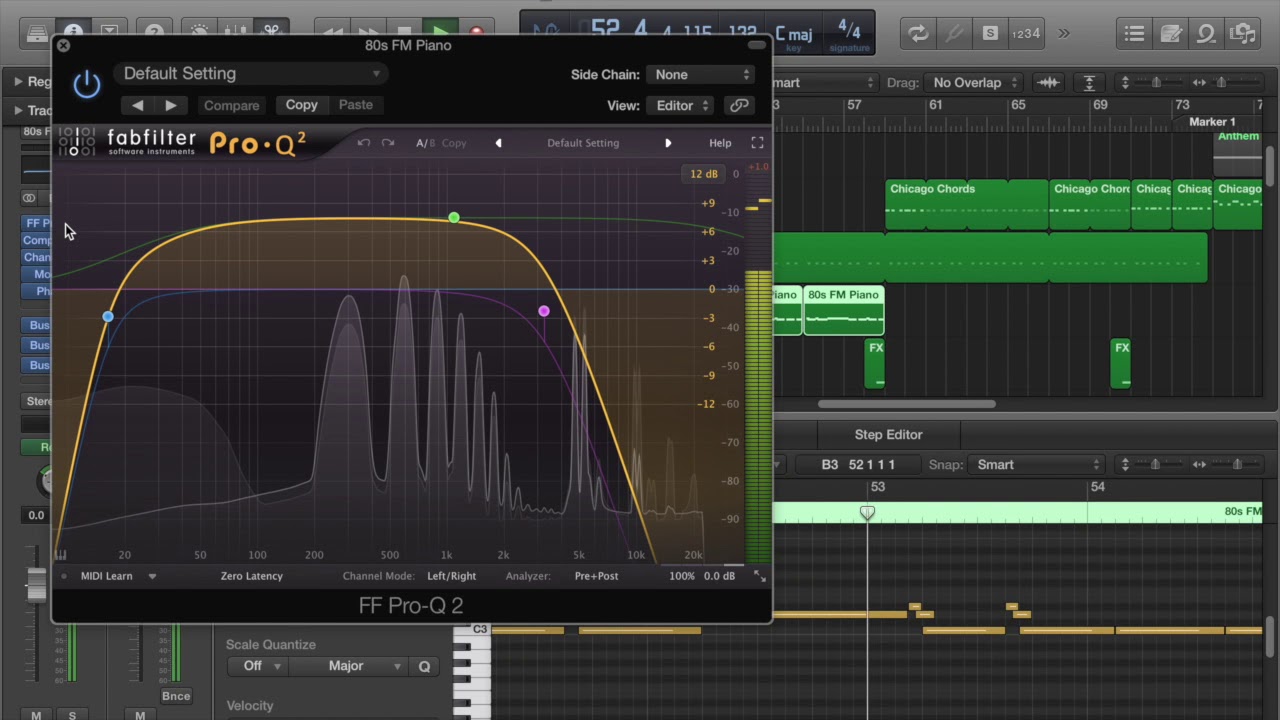Select previous Pro-Q preset triangle

[498, 143]
